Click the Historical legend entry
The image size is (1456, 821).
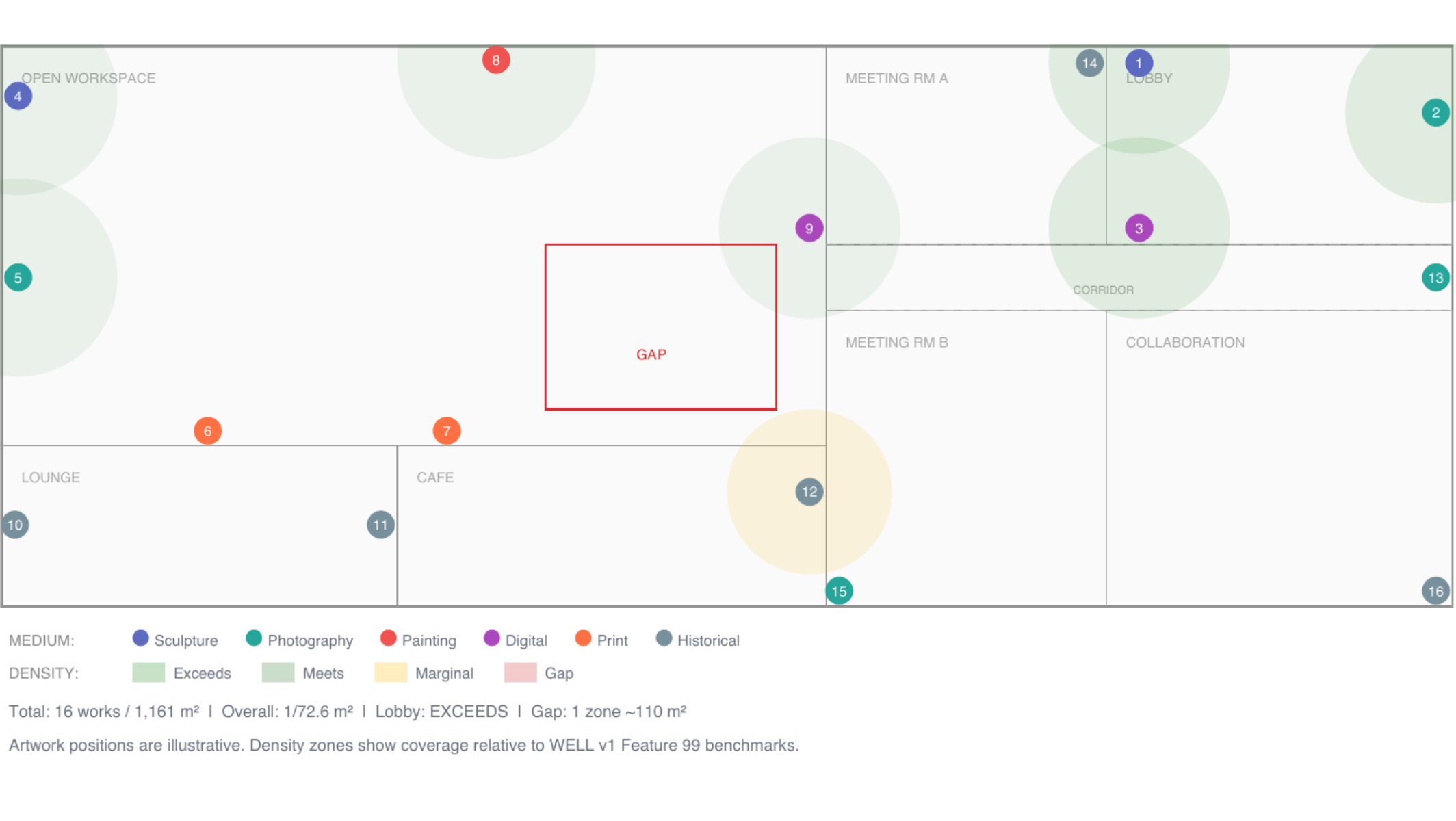[x=698, y=640]
